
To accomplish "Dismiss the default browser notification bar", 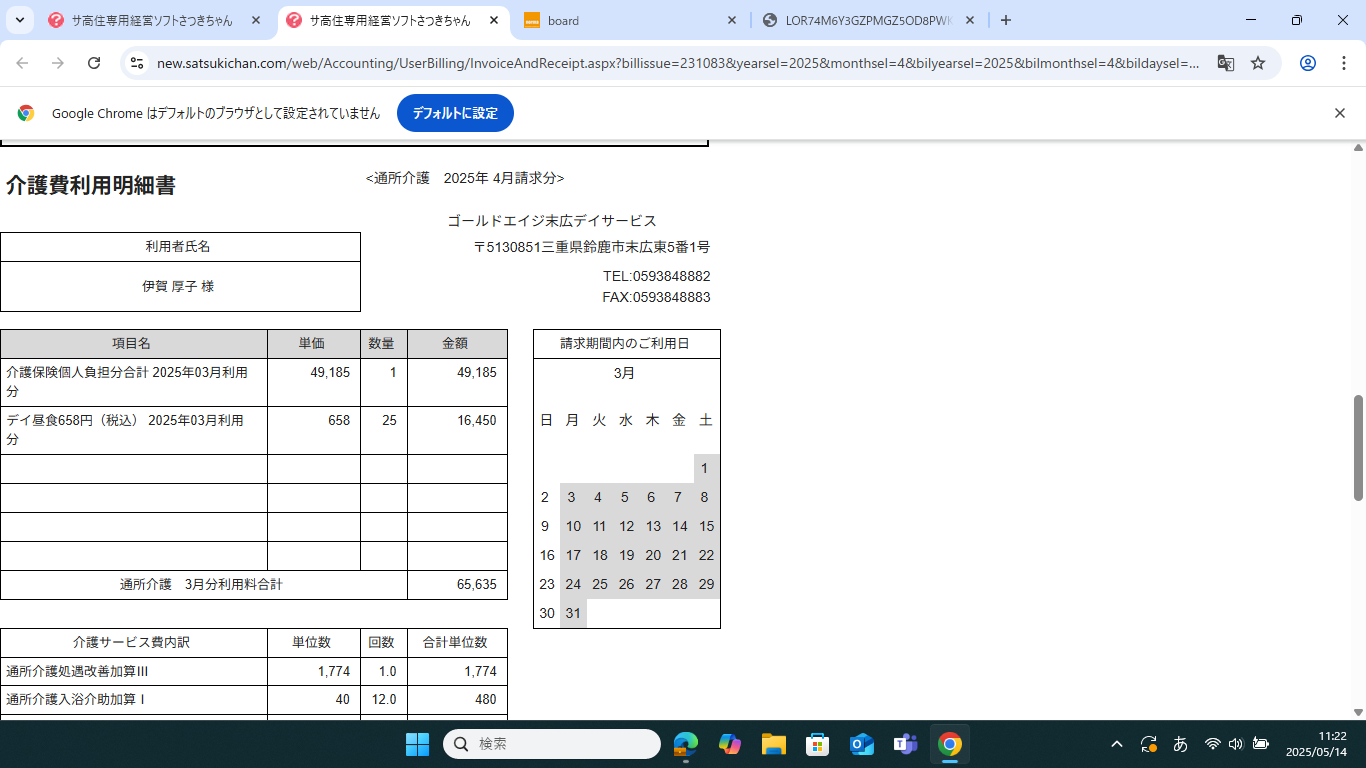I will click(1340, 113).
